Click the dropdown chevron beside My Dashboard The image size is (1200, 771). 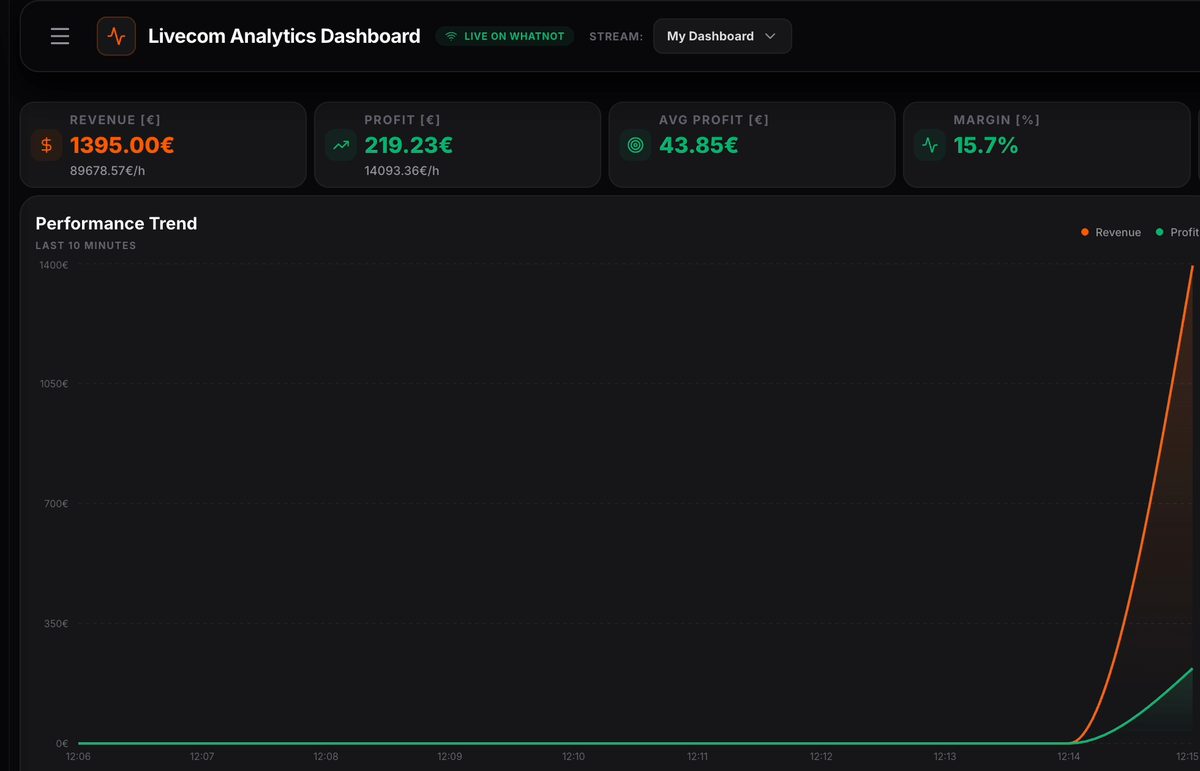pyautogui.click(x=770, y=36)
